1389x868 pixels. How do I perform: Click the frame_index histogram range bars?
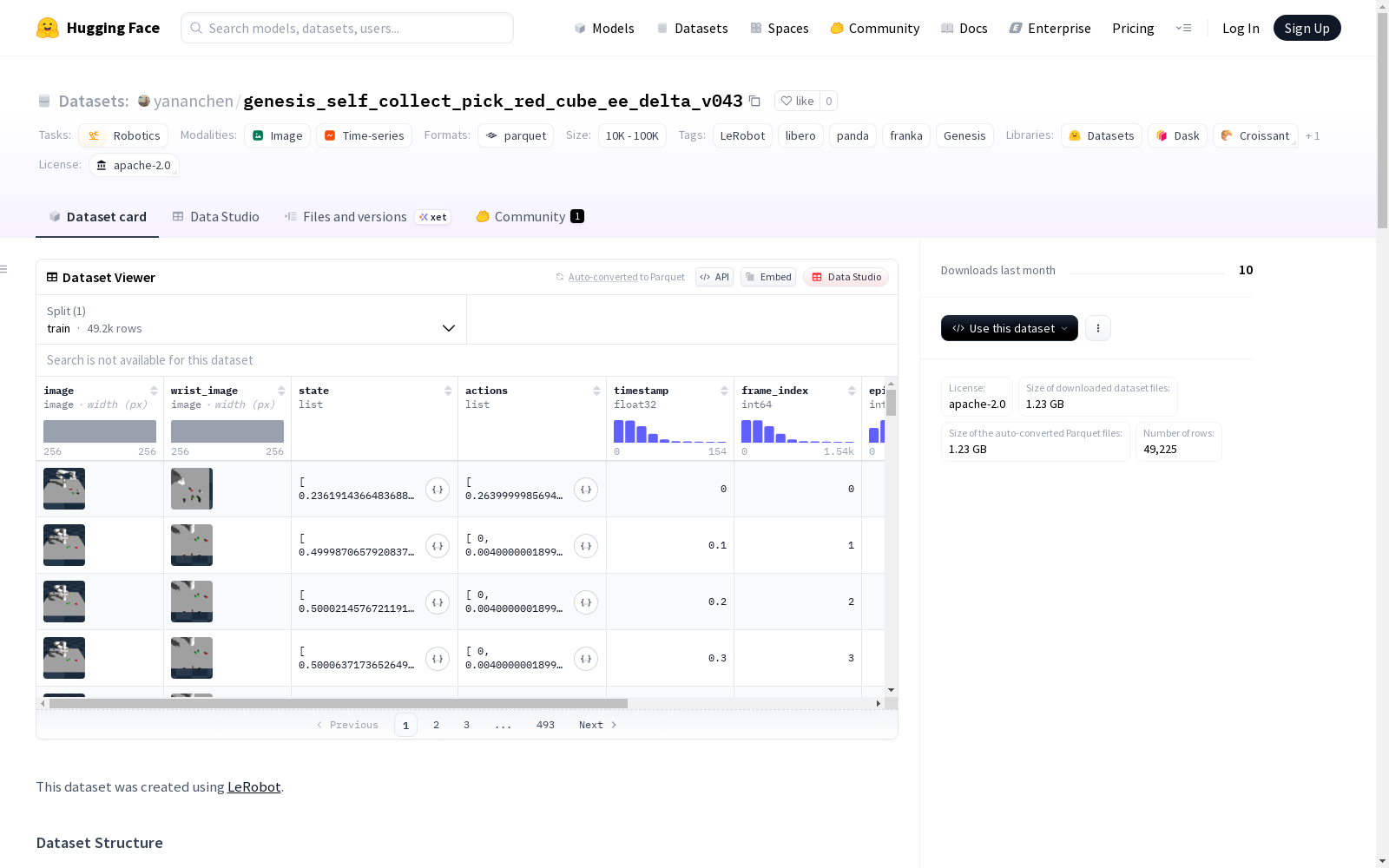797,431
